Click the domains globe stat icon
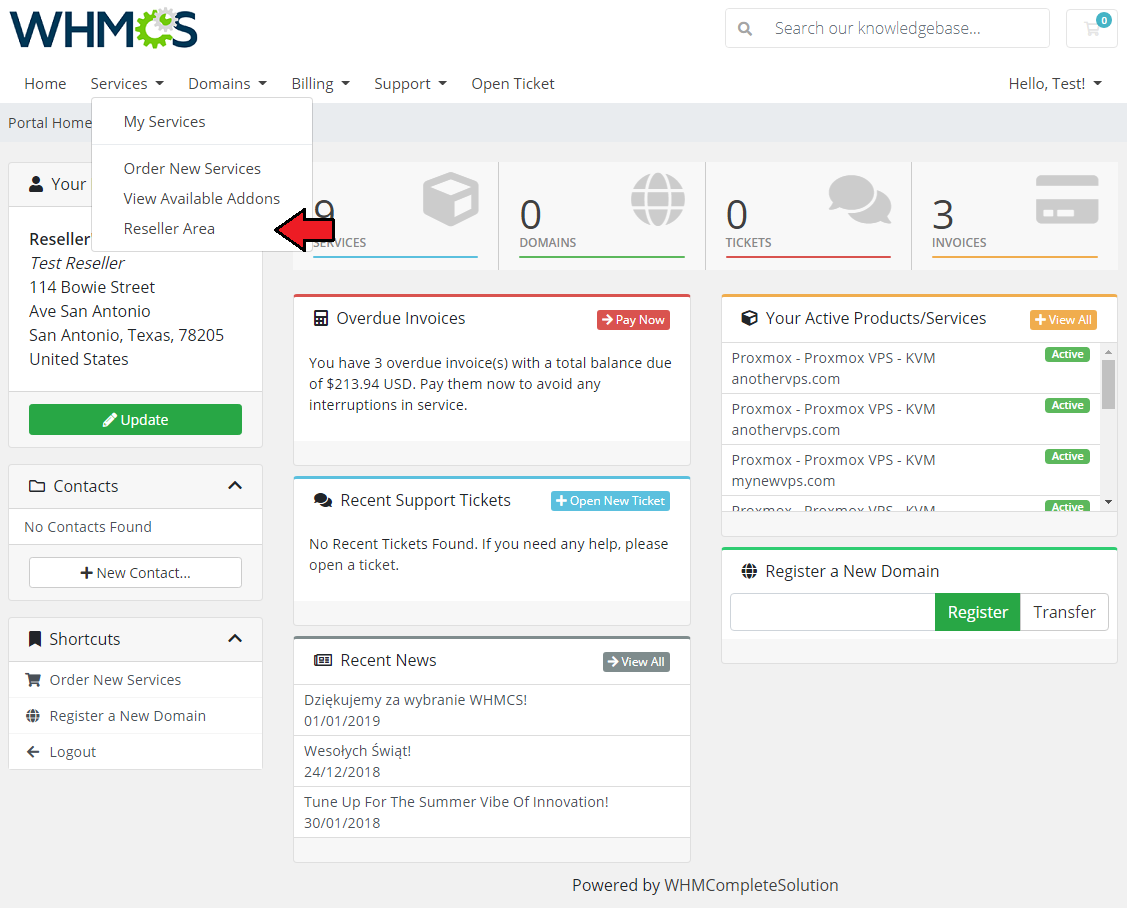 (x=658, y=199)
